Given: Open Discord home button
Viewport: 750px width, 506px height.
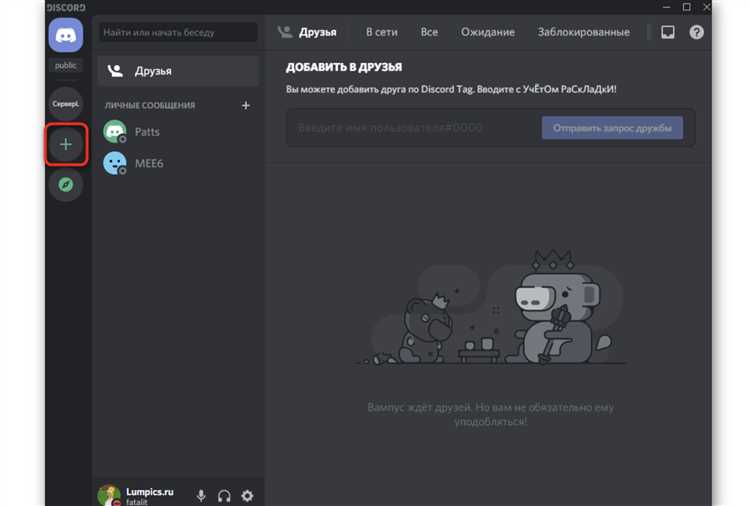Looking at the screenshot, I should click(66, 35).
